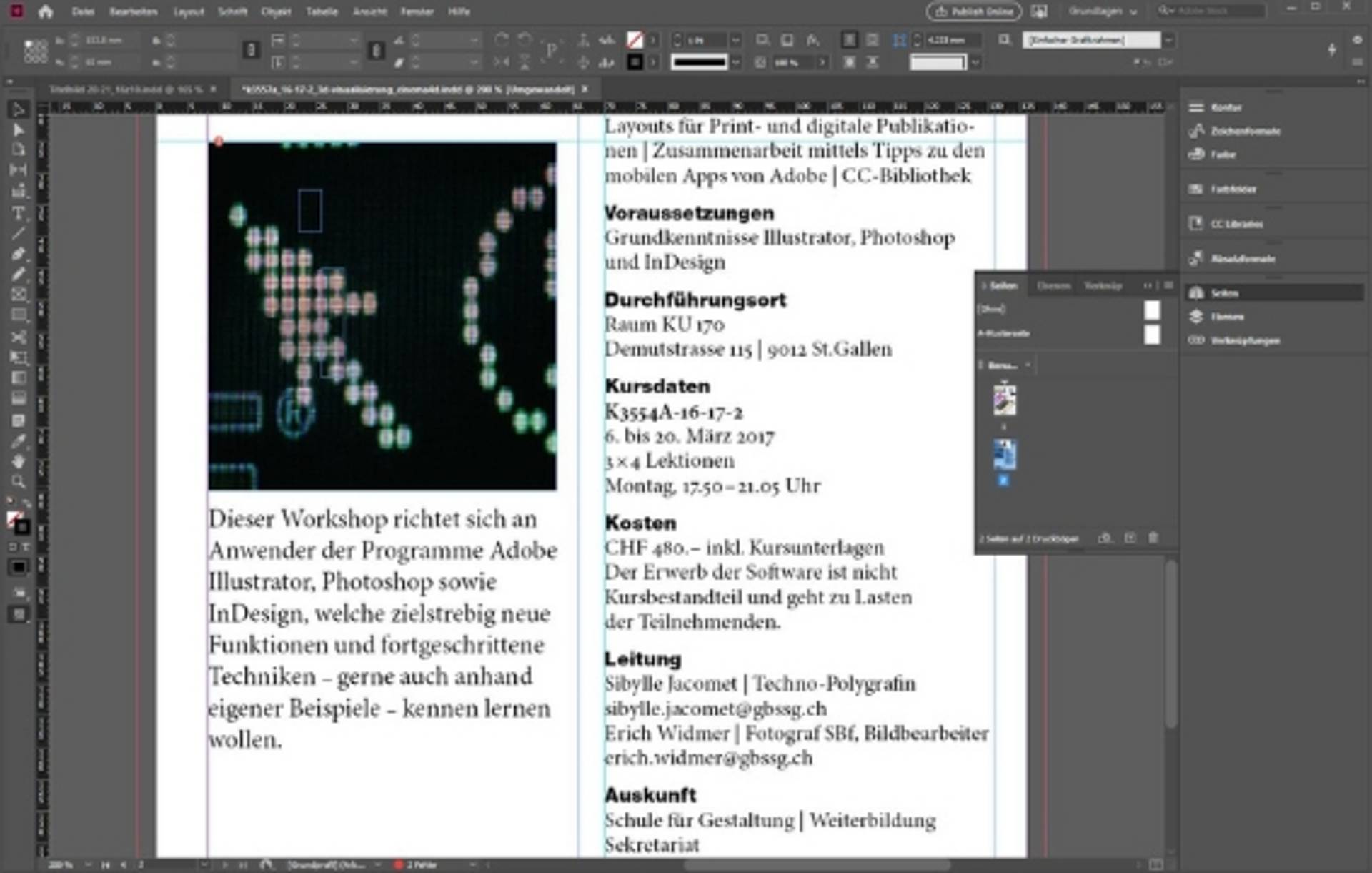Open the Fenster menu
This screenshot has height=873, width=1372.
[x=417, y=11]
